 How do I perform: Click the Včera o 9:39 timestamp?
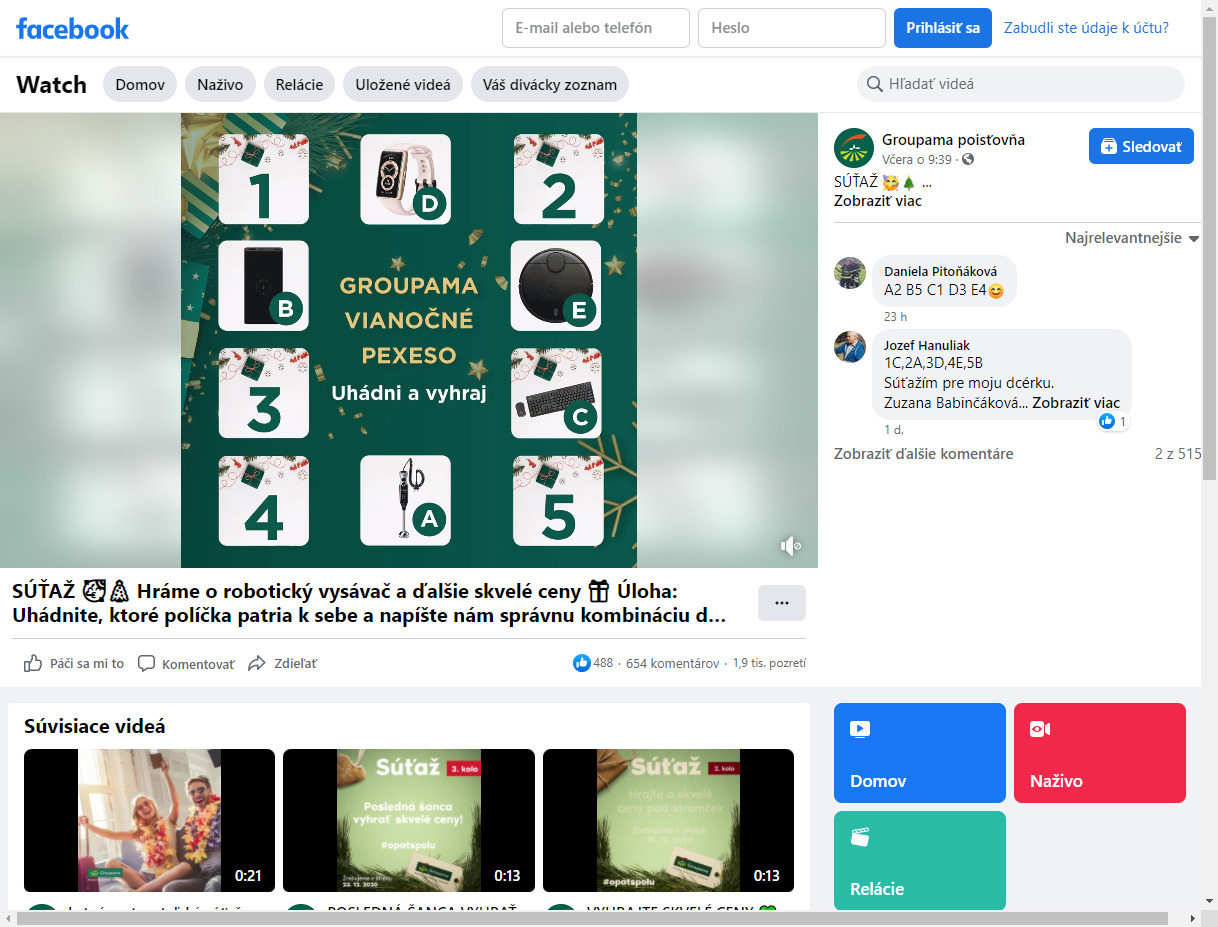click(919, 160)
